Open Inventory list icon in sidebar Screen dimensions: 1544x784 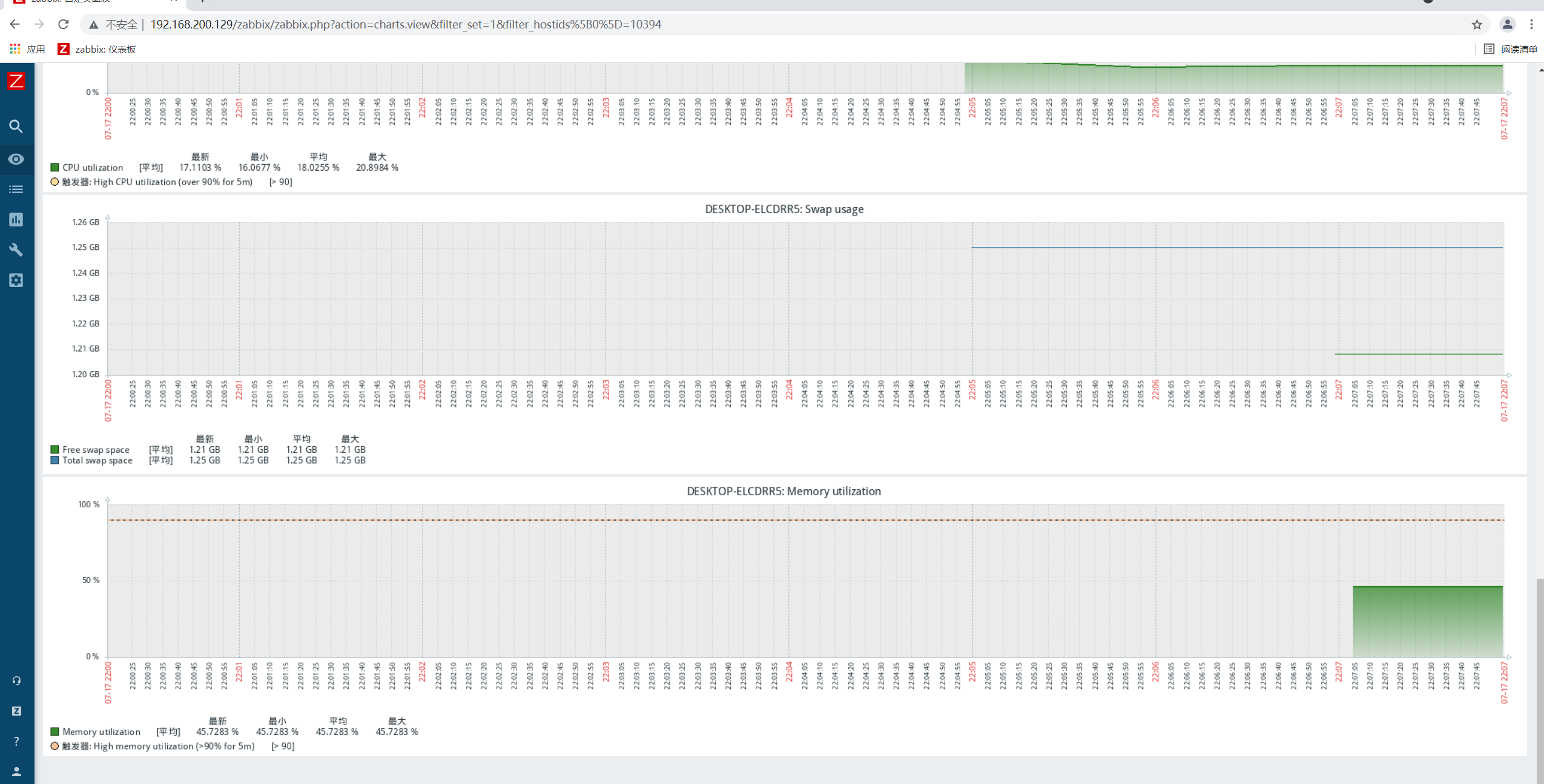click(x=16, y=189)
